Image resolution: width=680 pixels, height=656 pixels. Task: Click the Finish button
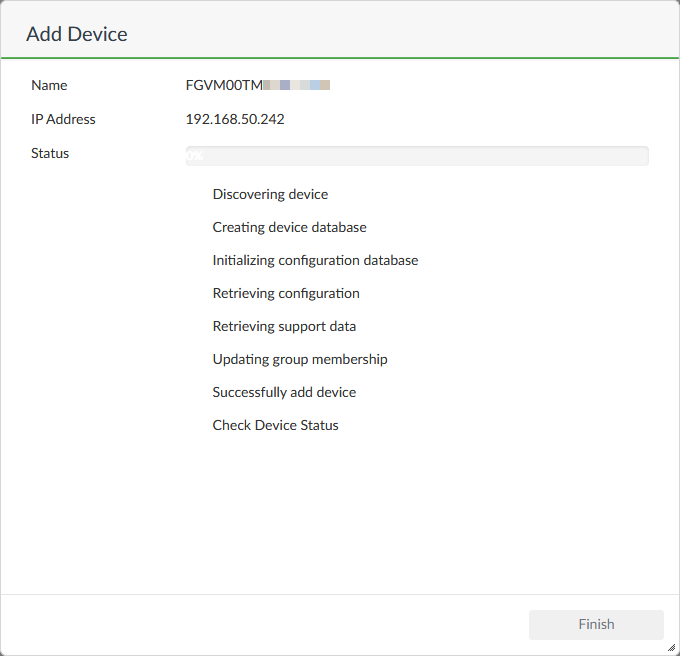tap(596, 624)
